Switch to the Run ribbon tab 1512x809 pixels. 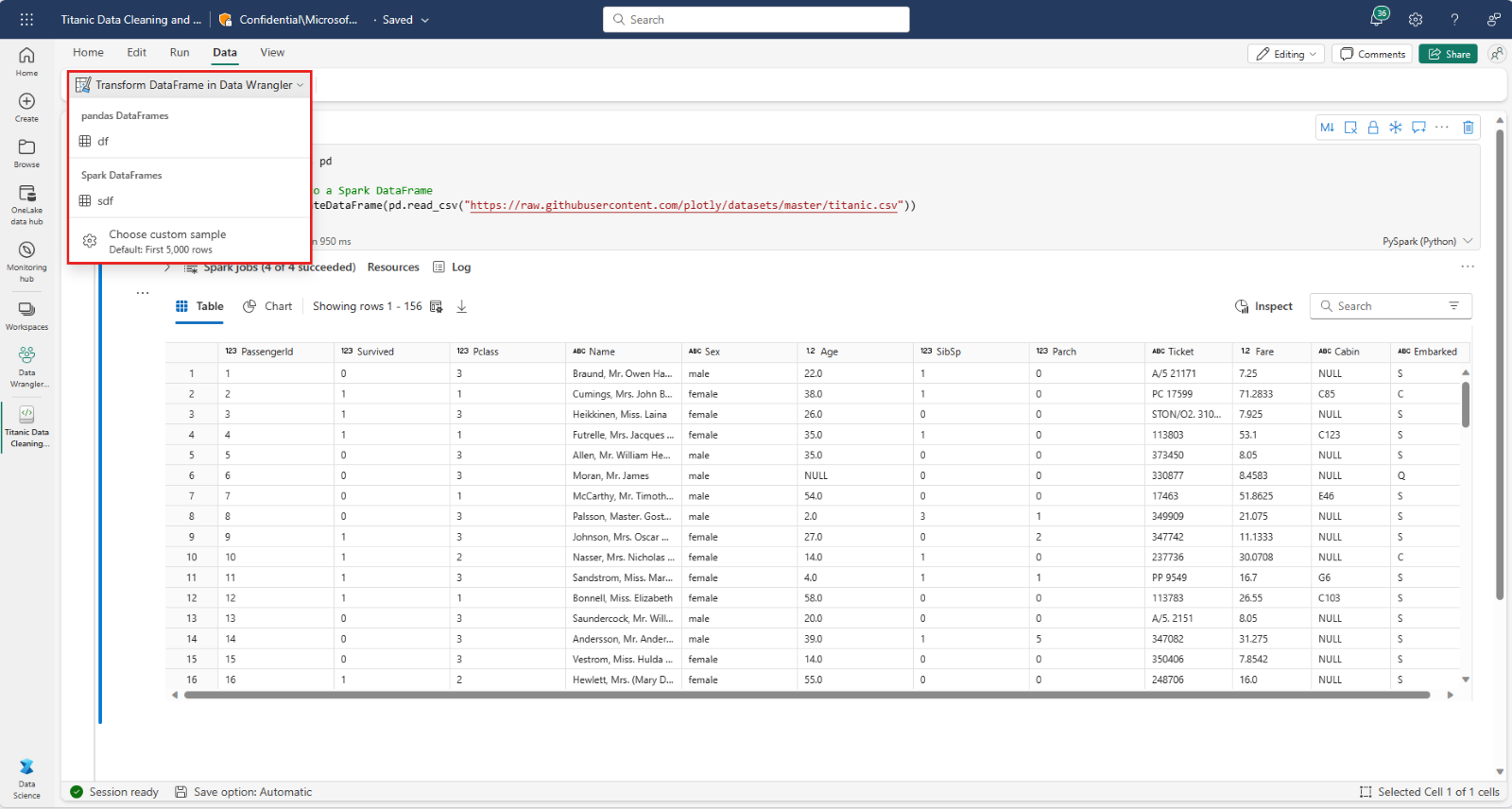point(180,52)
